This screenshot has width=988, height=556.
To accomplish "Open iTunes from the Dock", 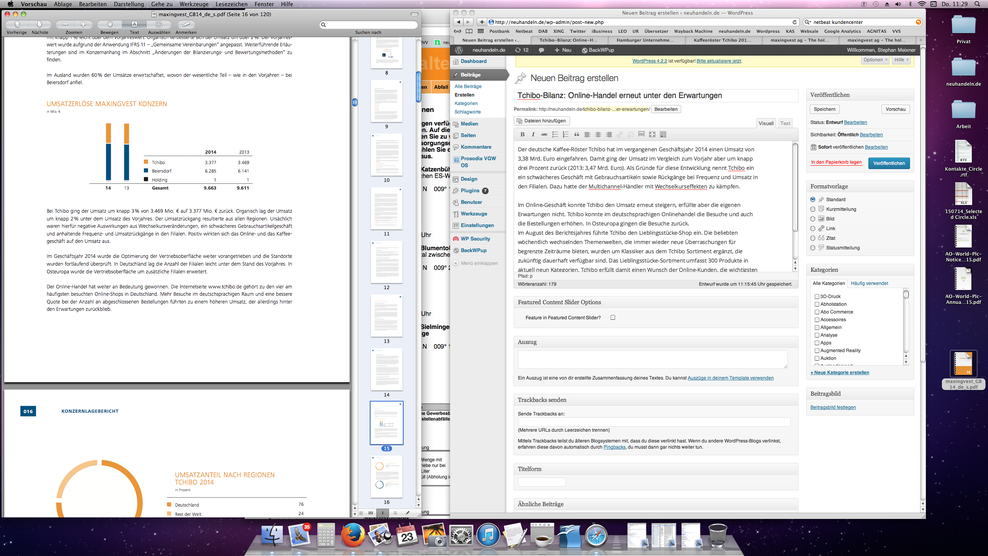I will coord(488,535).
